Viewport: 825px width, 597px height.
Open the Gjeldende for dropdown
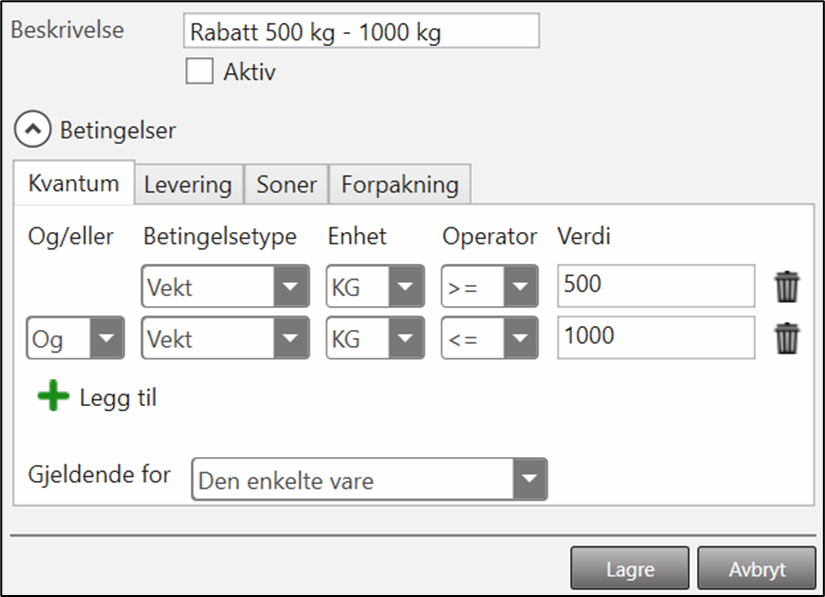tap(369, 481)
